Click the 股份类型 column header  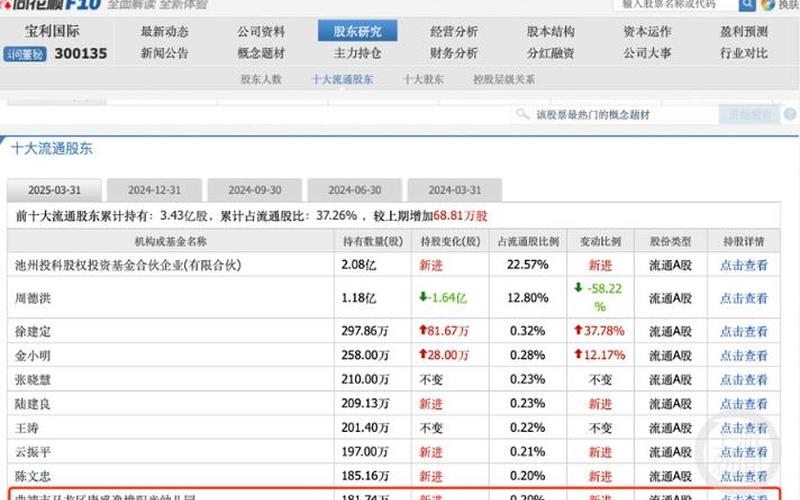tap(670, 241)
